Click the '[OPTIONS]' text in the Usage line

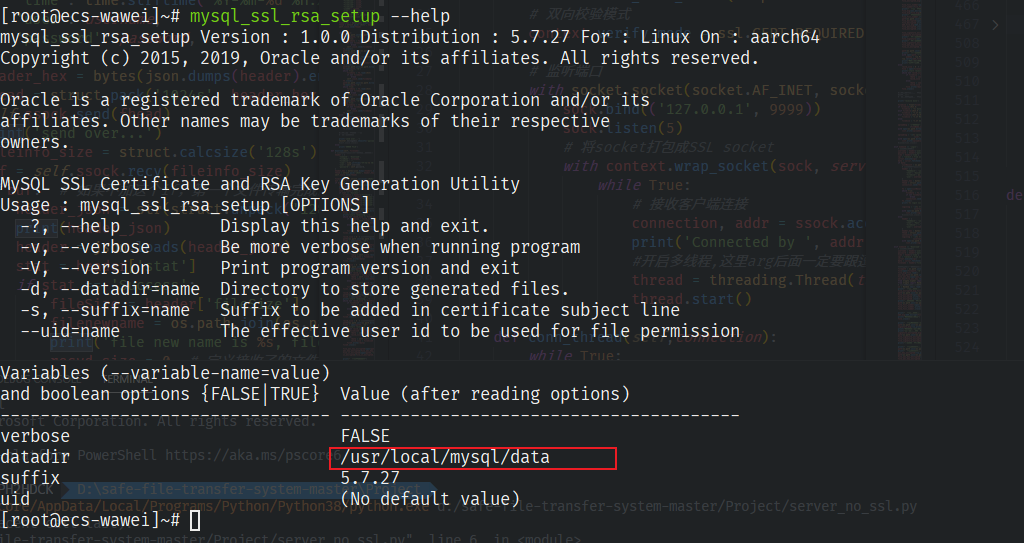tap(325, 205)
